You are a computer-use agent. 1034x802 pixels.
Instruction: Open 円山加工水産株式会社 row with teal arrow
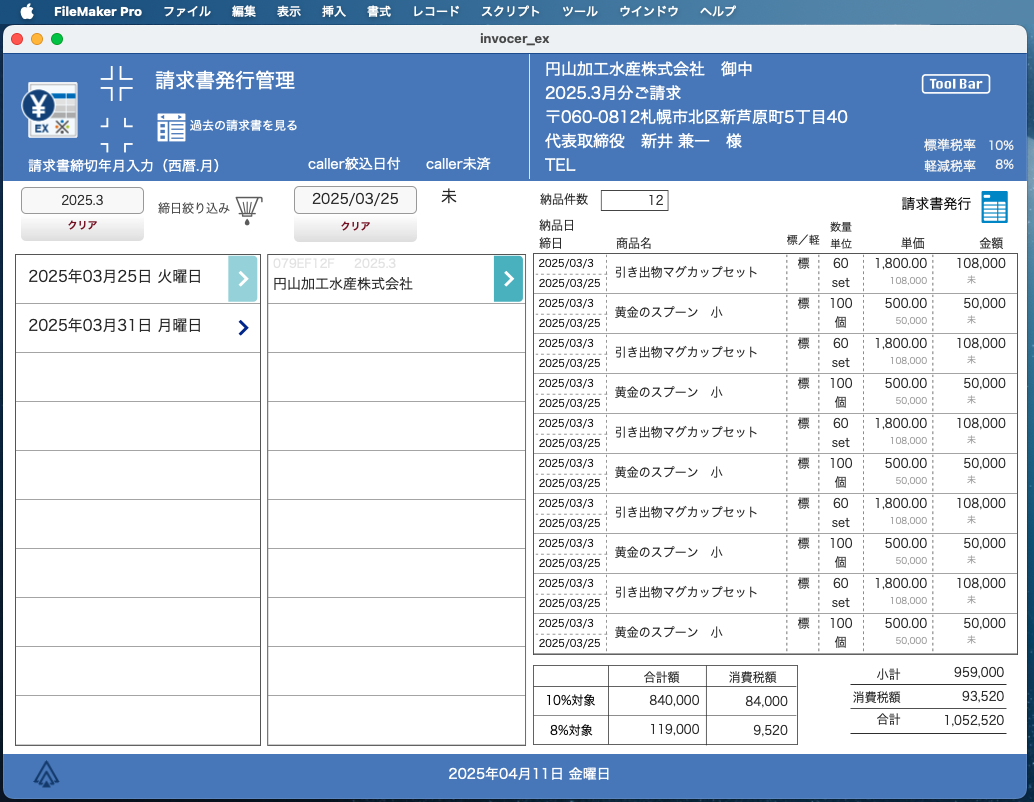click(x=508, y=278)
